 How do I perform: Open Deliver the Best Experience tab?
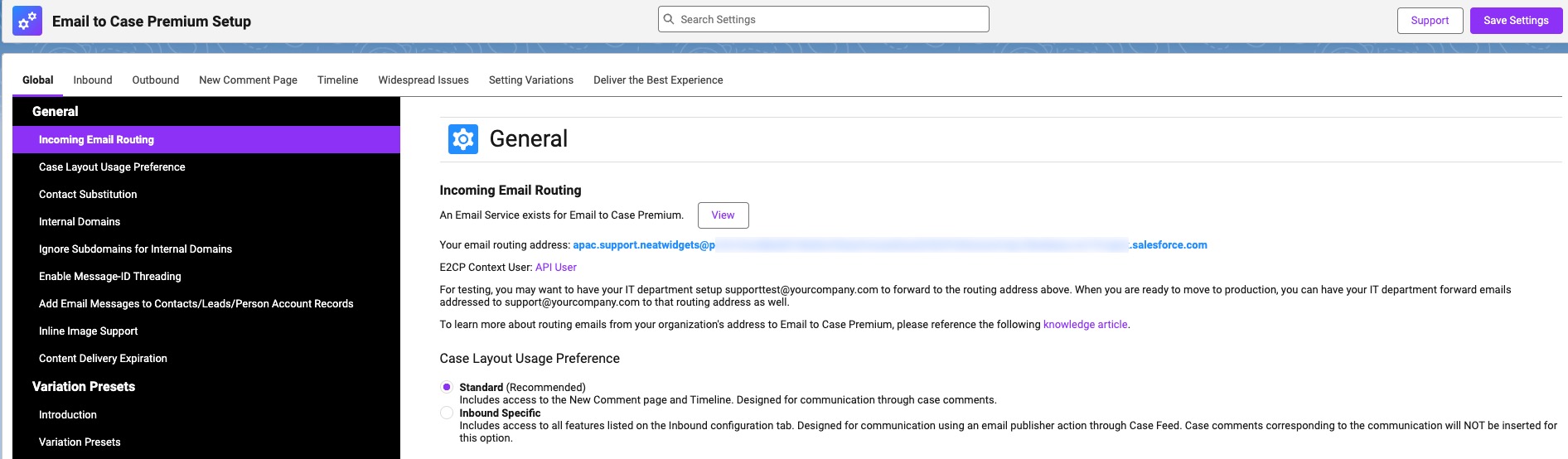coord(658,80)
